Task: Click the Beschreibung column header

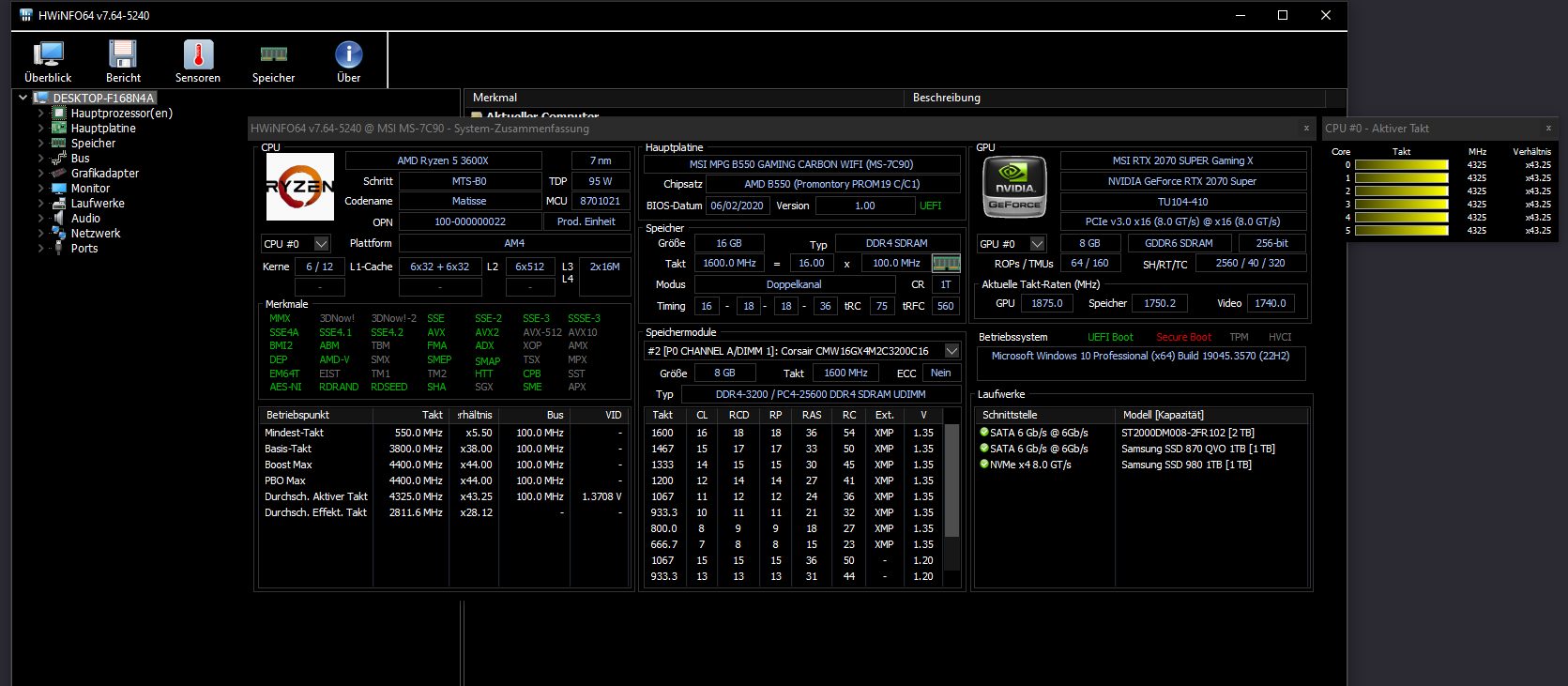Action: (1115, 98)
